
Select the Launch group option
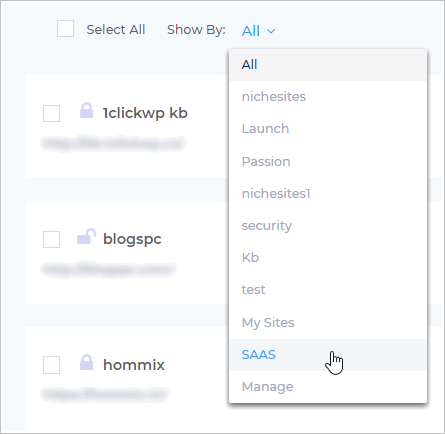[328, 129]
